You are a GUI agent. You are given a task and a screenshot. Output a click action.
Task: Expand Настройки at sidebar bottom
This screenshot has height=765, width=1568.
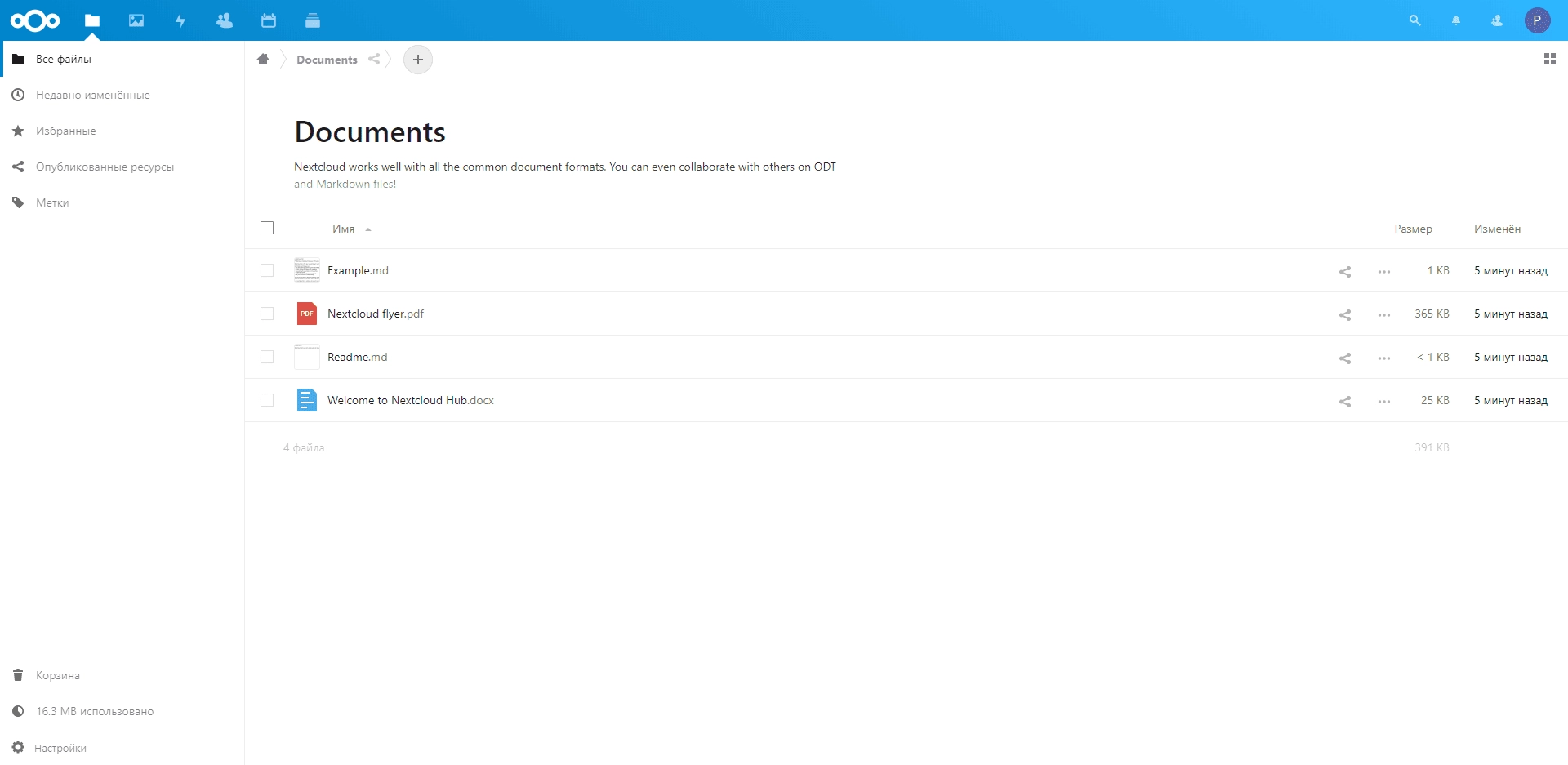point(122,747)
